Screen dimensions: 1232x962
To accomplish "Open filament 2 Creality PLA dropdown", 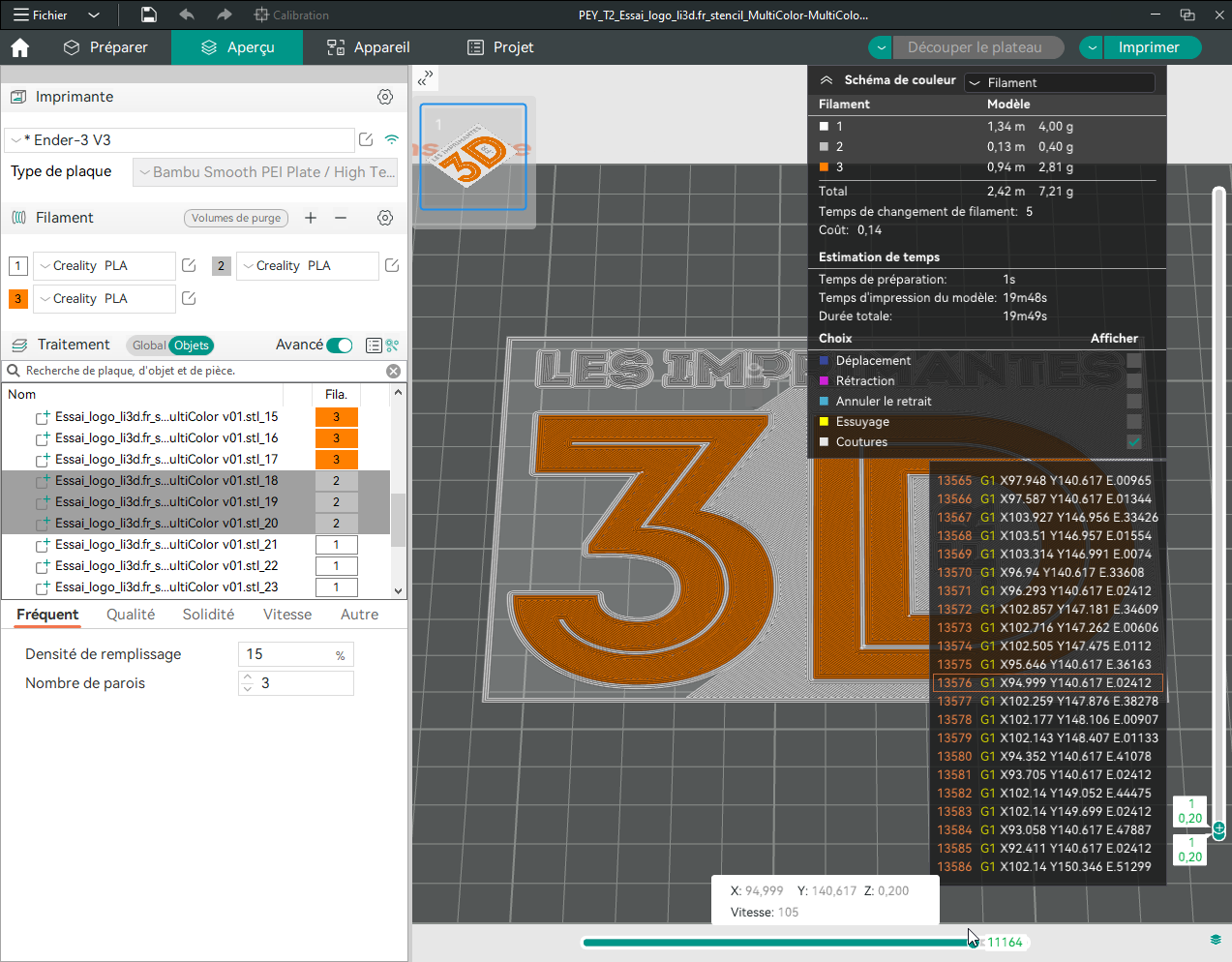I will (308, 266).
